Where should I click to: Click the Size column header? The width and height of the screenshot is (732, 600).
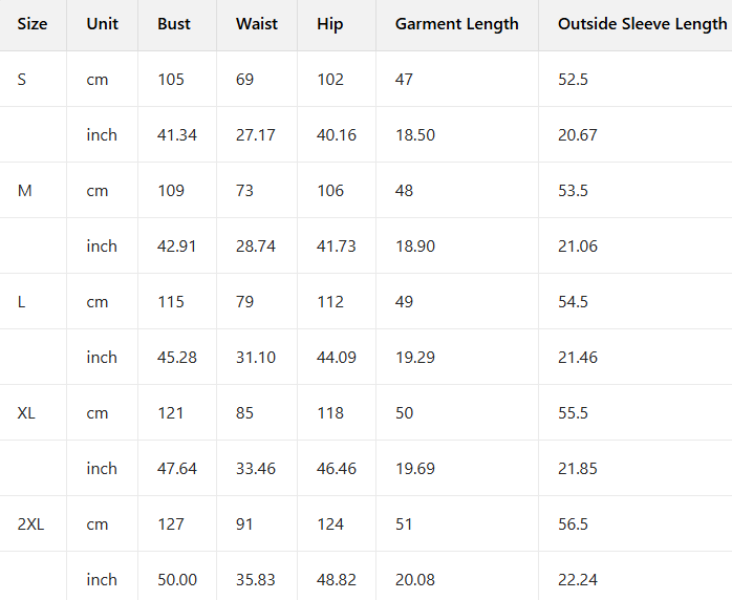tap(32, 24)
